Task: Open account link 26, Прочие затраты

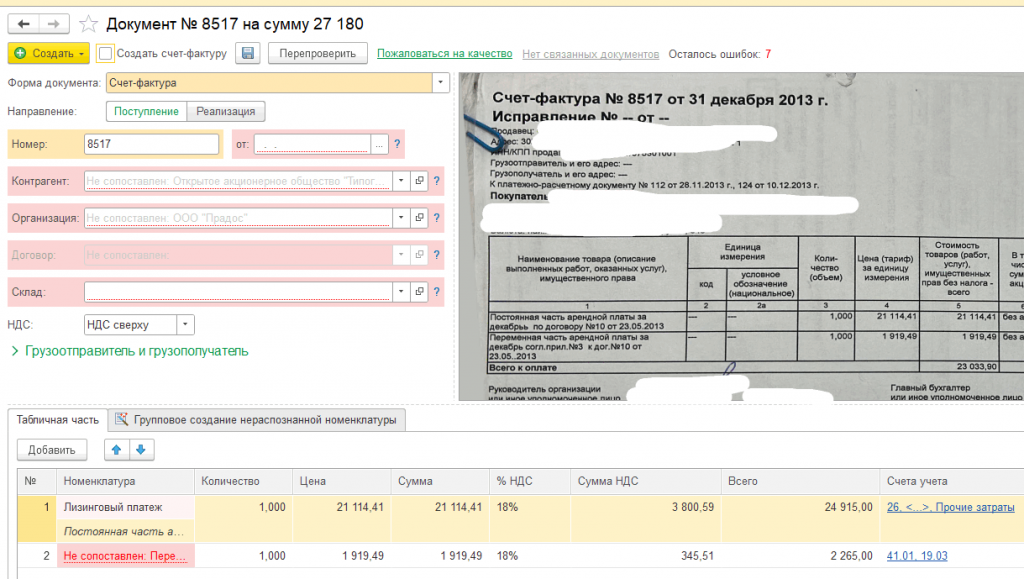Action: click(x=950, y=507)
